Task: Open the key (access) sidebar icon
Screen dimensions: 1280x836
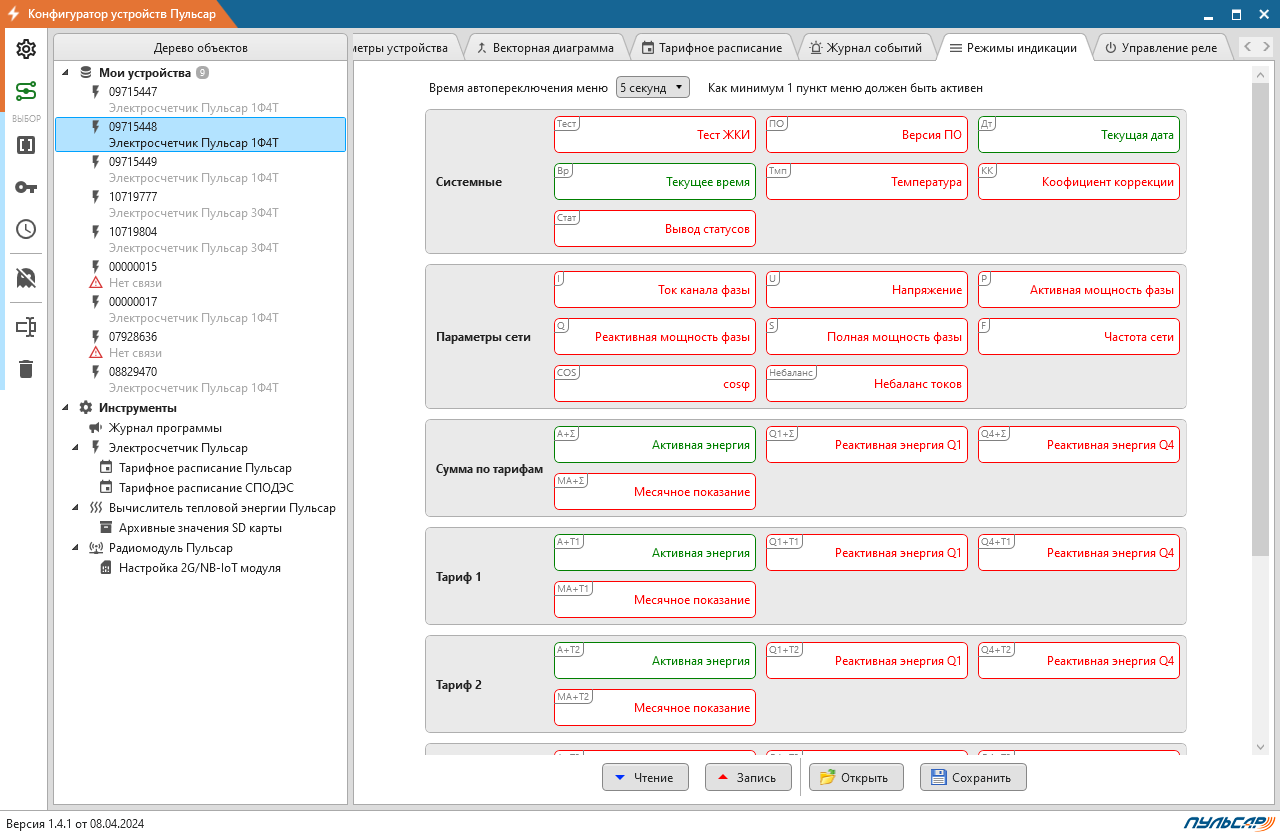Action: pyautogui.click(x=26, y=187)
